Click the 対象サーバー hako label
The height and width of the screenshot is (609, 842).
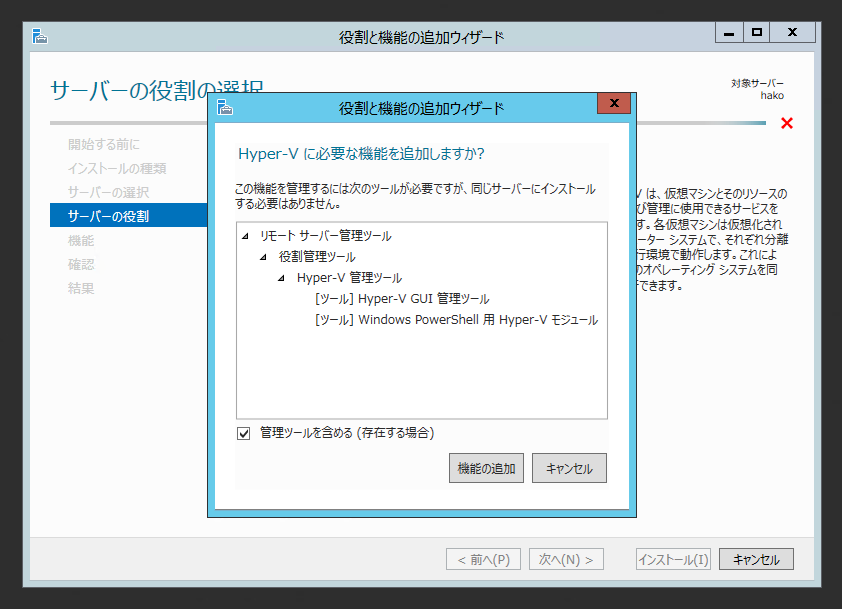click(757, 89)
